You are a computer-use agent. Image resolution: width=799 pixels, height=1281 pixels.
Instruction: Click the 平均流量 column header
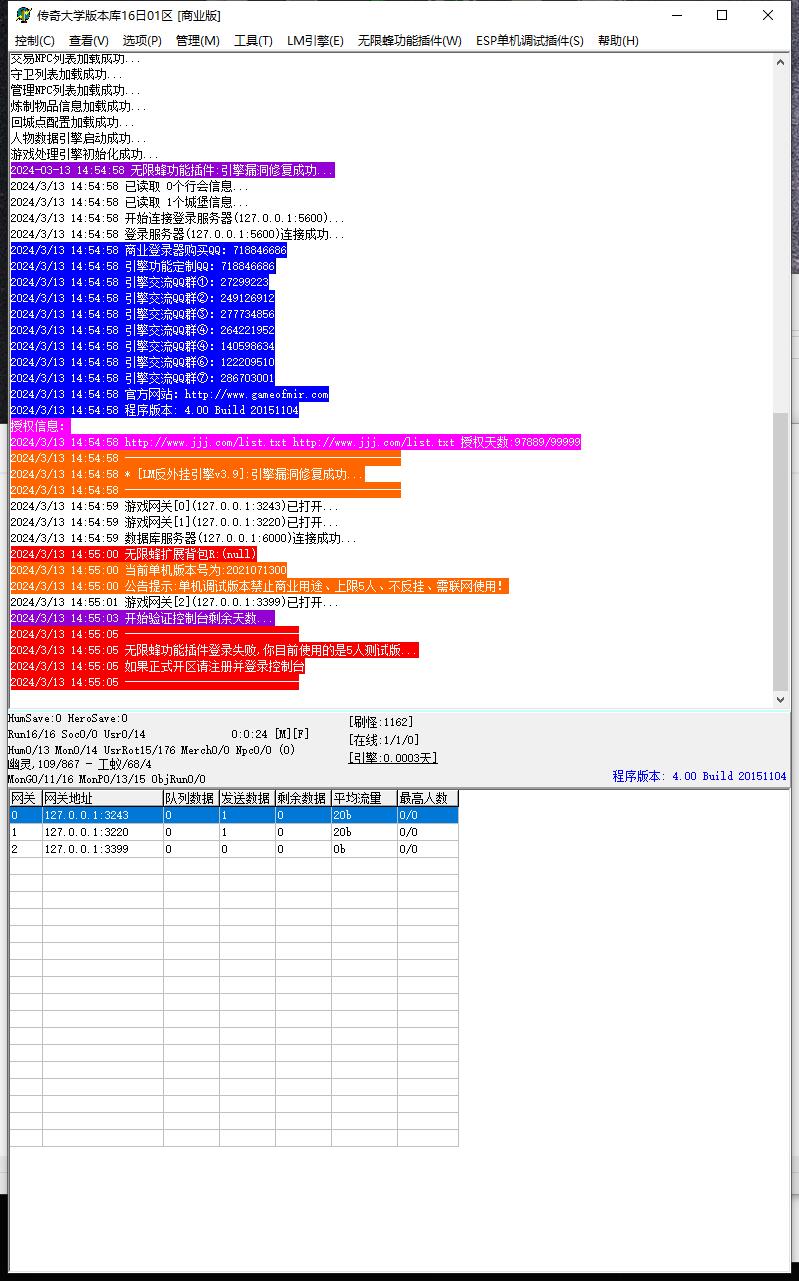364,798
